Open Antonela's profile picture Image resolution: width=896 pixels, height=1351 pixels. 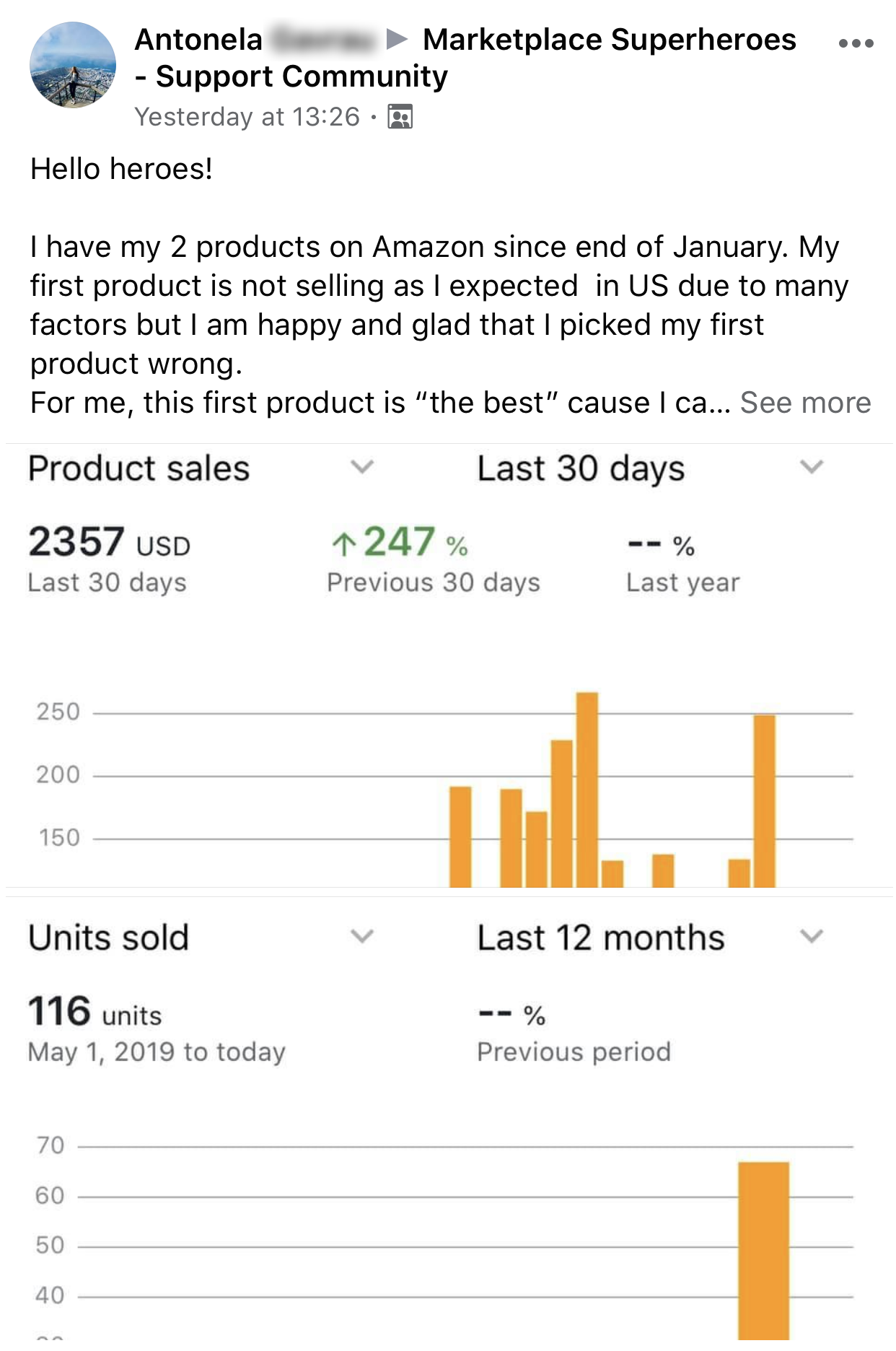73,65
